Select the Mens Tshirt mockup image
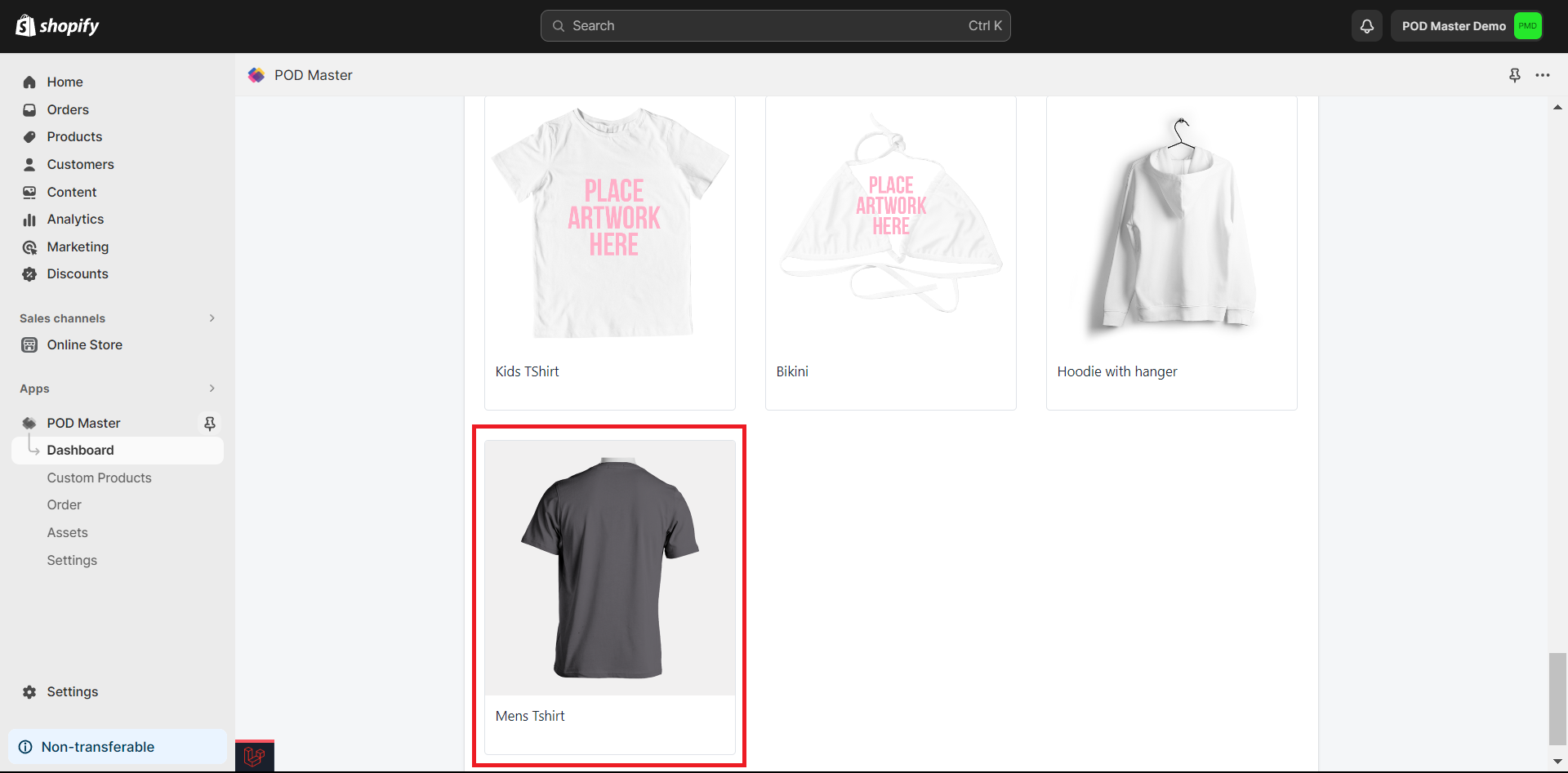 [x=610, y=568]
